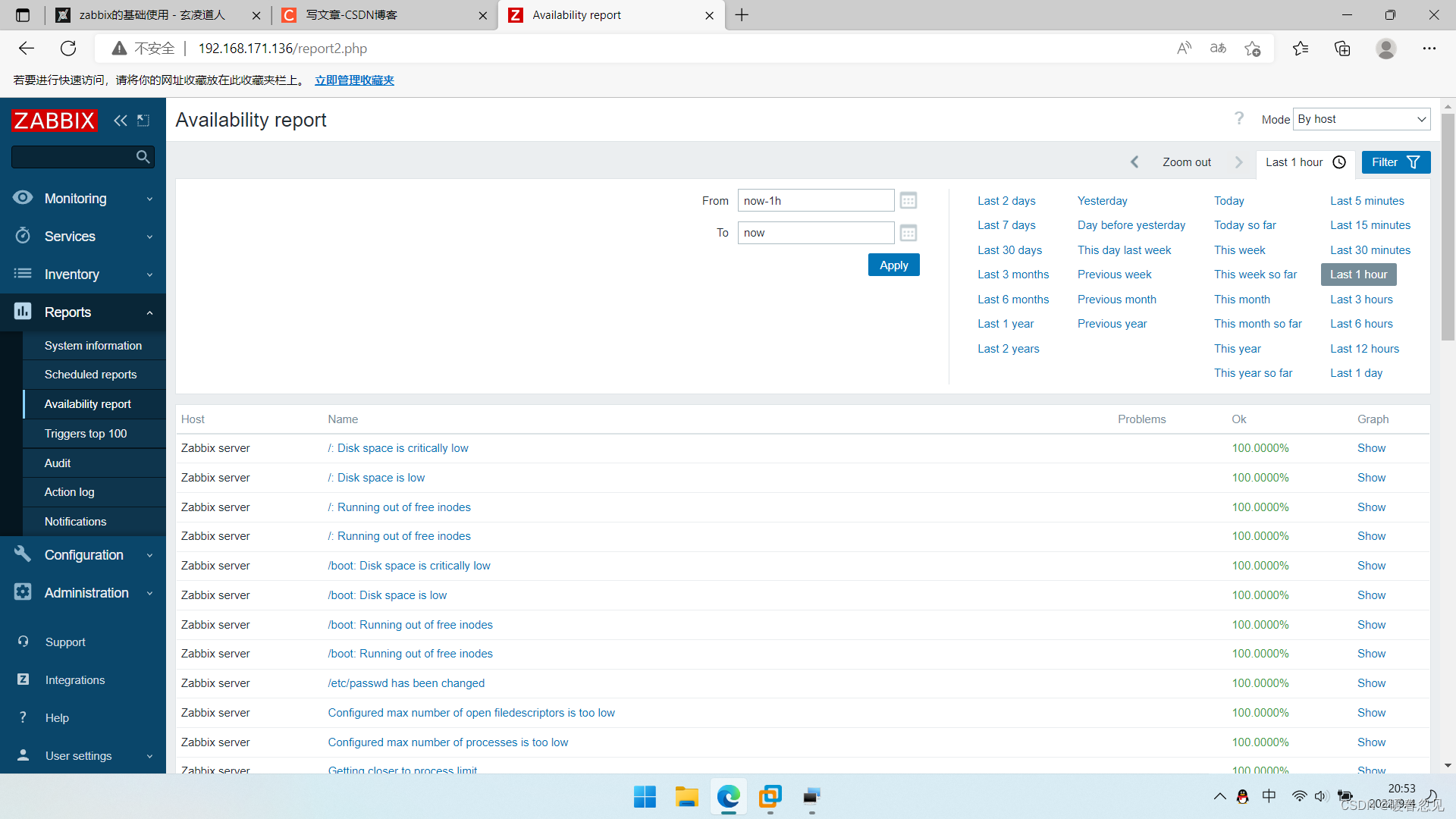Image resolution: width=1456 pixels, height=819 pixels.
Task: Select 'Last 2 years' time range
Action: 1009,349
